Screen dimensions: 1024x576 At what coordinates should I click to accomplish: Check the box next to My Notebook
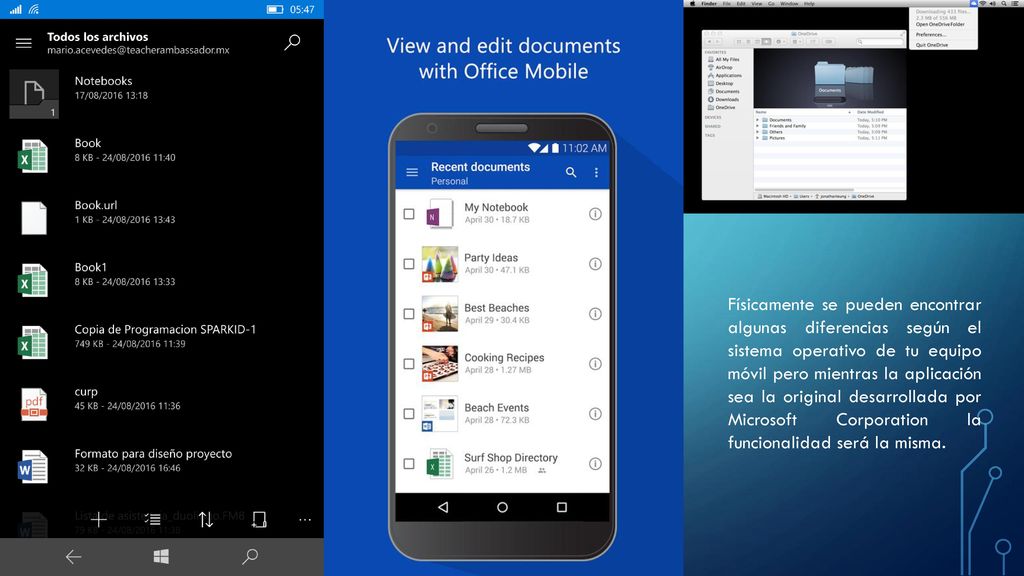409,214
